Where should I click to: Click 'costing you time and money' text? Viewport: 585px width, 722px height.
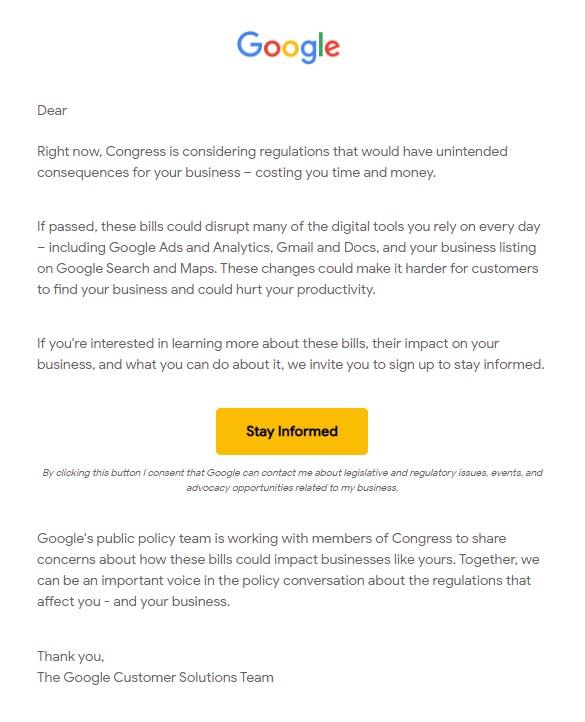[x=345, y=173]
